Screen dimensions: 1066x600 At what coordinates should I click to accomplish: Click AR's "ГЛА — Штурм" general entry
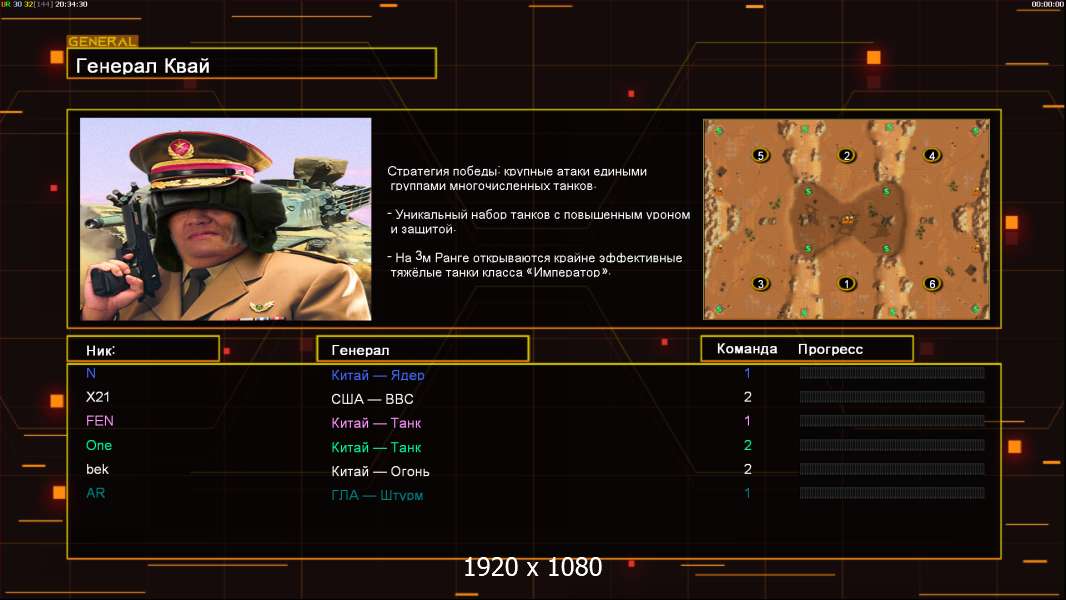[x=377, y=495]
